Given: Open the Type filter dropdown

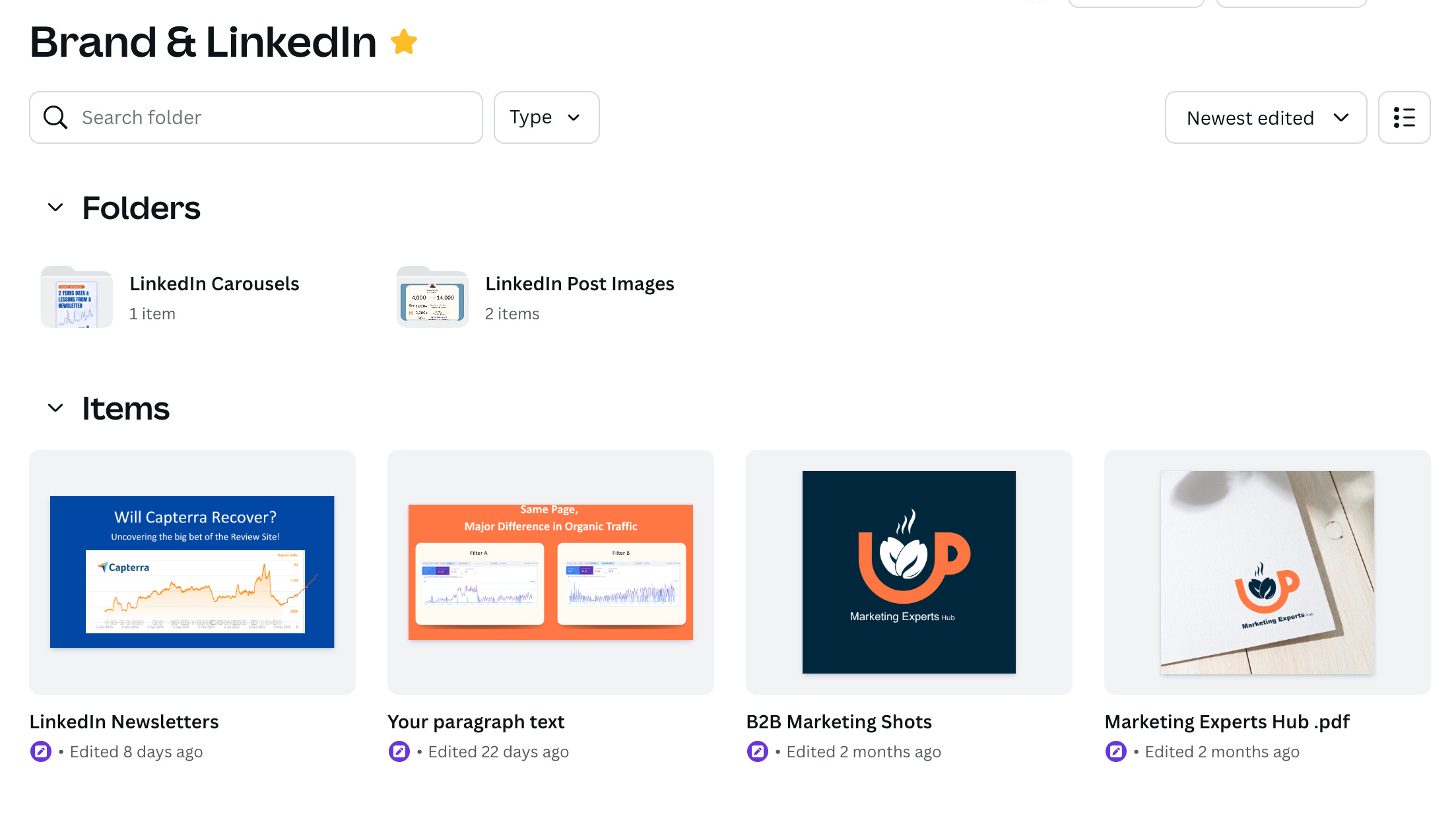Looking at the screenshot, I should click(546, 117).
